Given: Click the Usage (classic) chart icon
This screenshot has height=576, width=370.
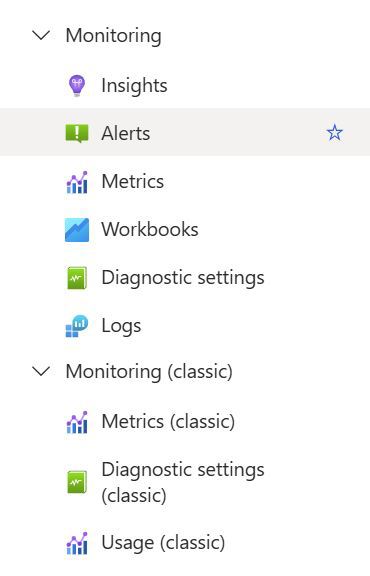Looking at the screenshot, I should click(x=77, y=543).
